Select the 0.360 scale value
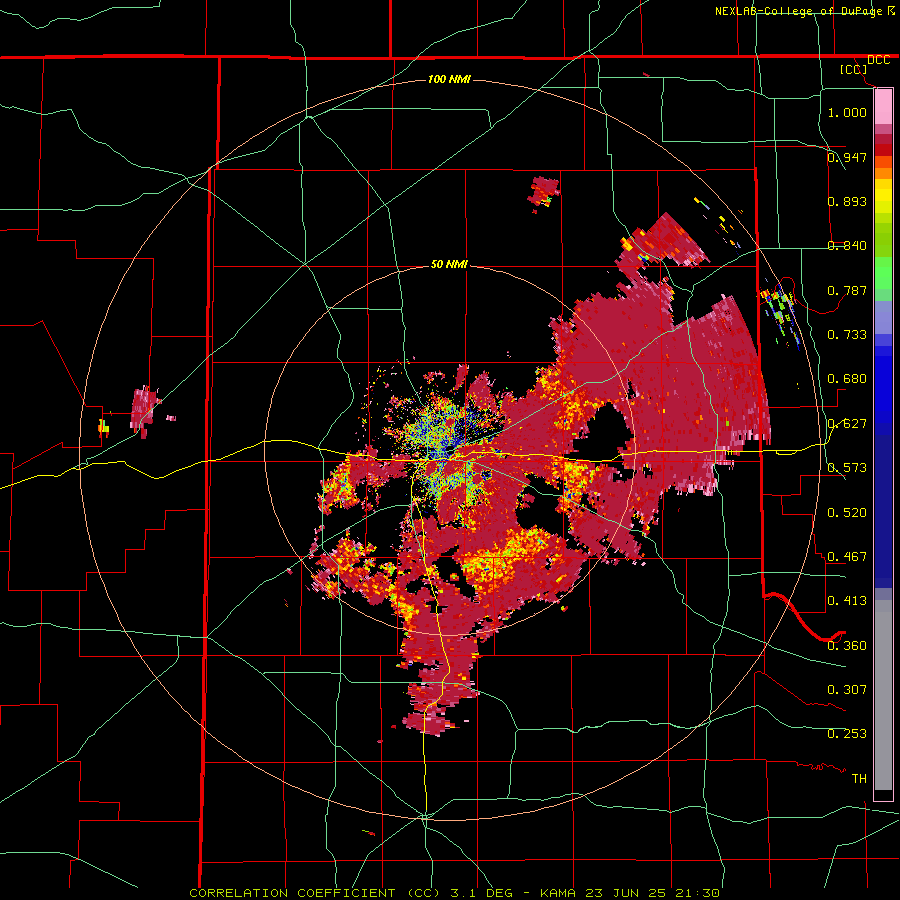 (x=847, y=646)
